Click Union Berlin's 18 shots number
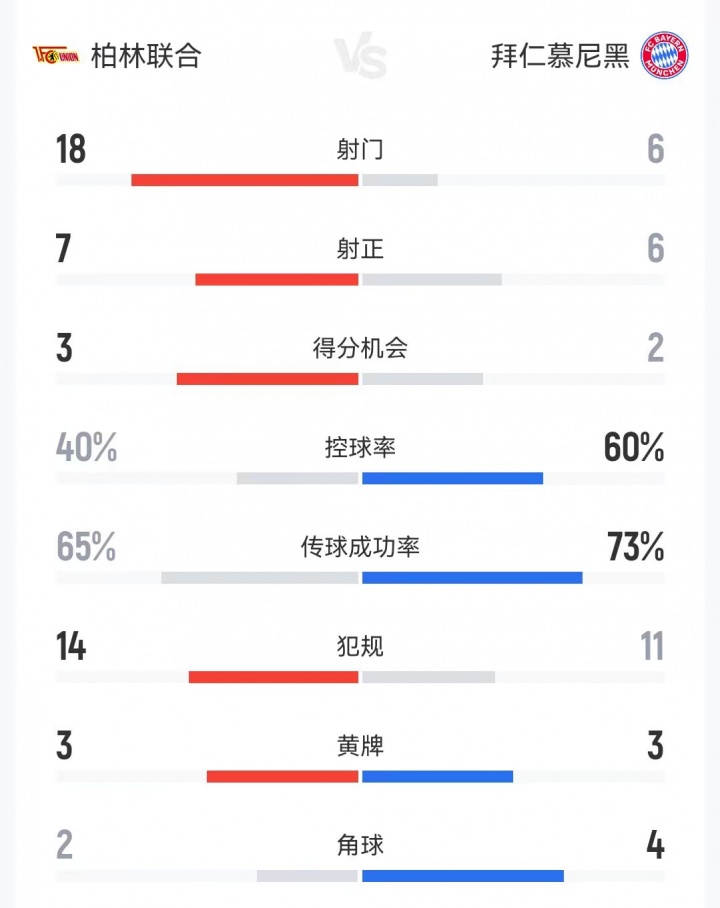This screenshot has width=720, height=908. click(71, 149)
